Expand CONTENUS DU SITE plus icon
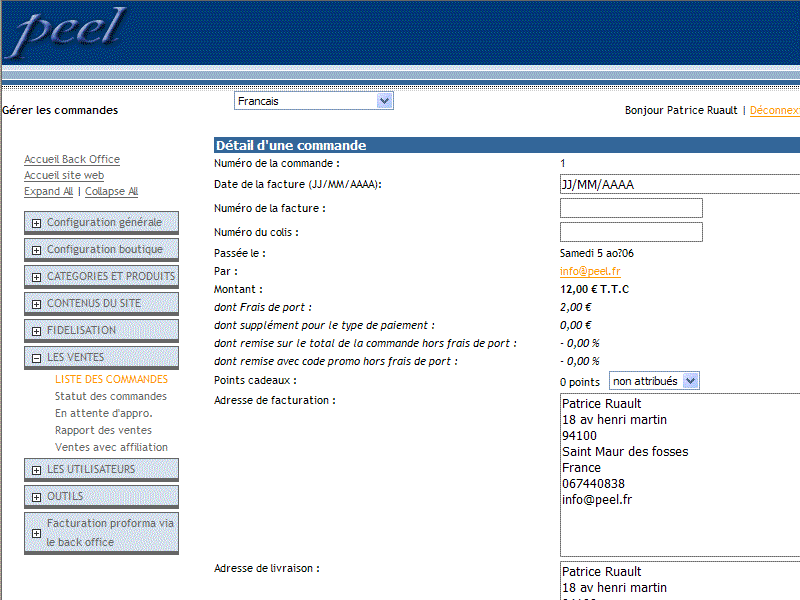This screenshot has height=600, width=800. coord(36,304)
